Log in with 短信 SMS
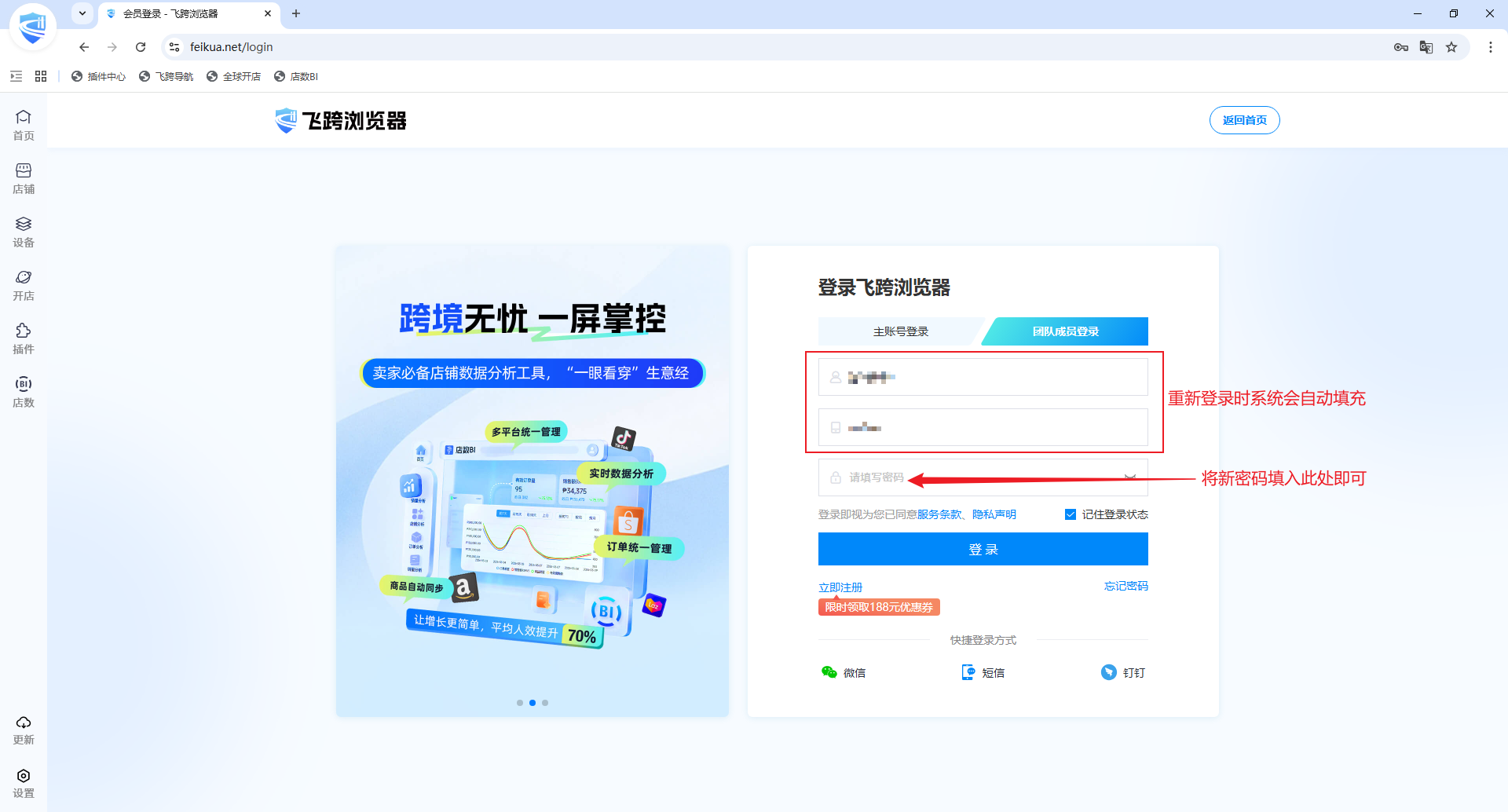This screenshot has width=1508, height=812. (x=983, y=672)
